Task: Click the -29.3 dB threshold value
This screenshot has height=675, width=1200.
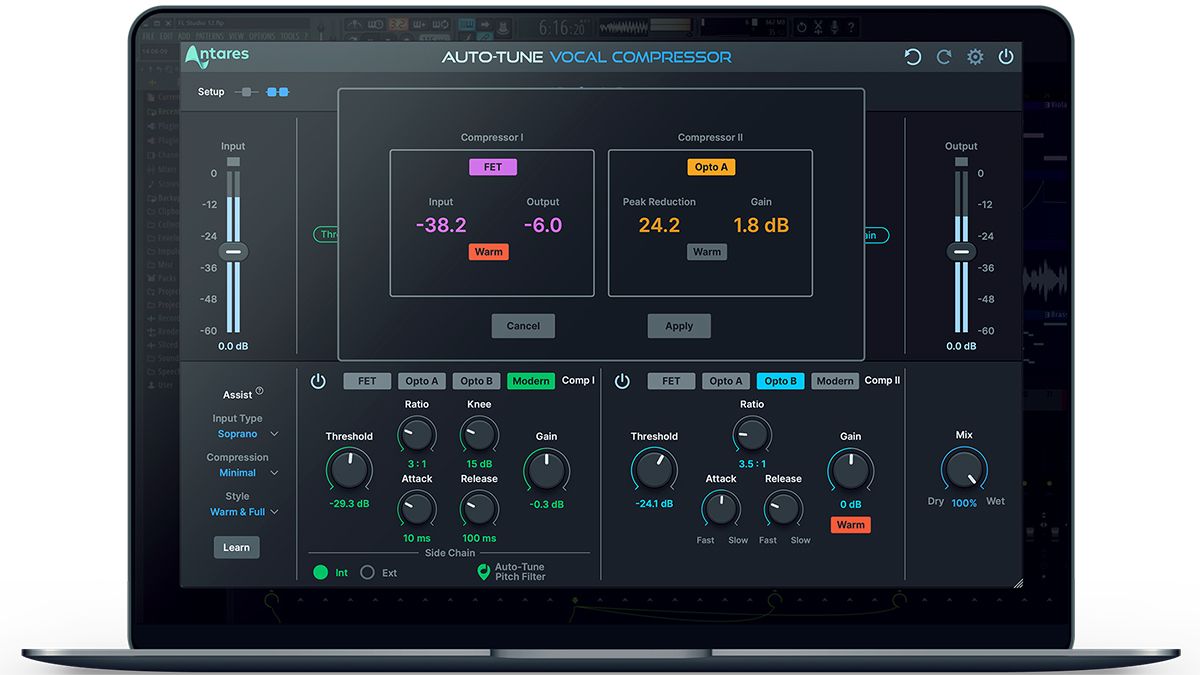Action: tap(349, 503)
